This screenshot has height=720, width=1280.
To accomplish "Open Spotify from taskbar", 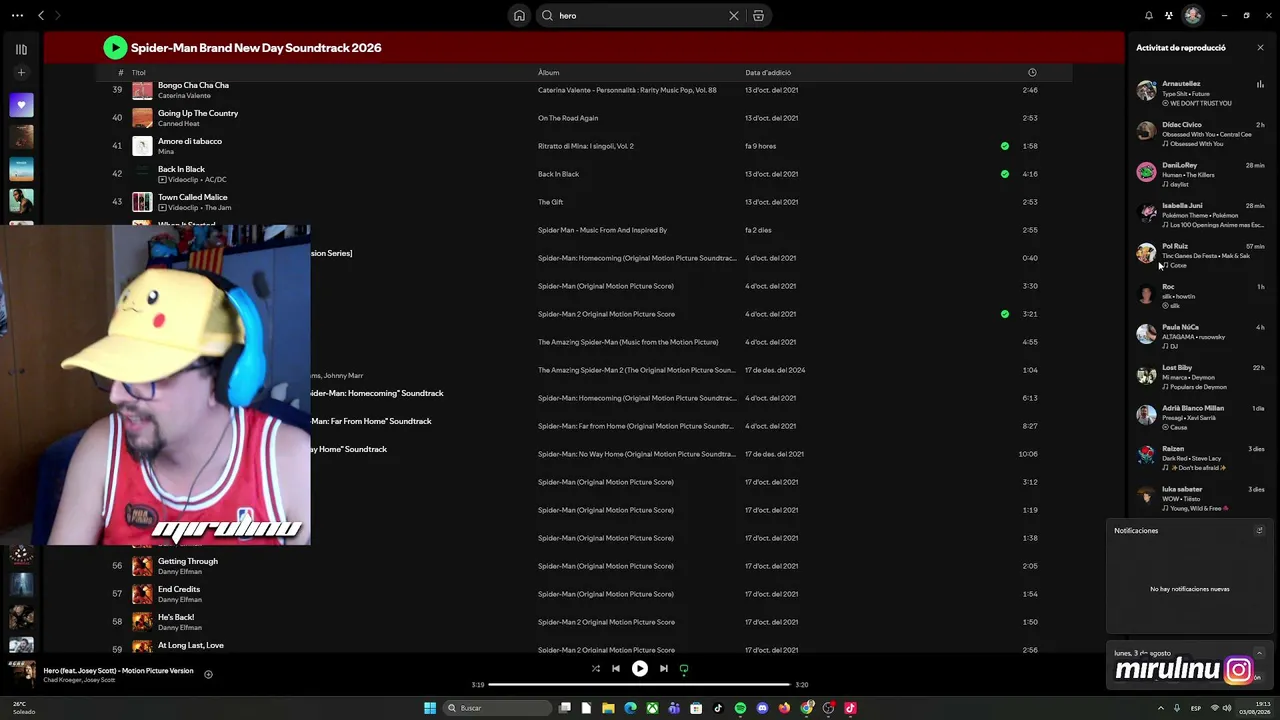I will tap(740, 708).
